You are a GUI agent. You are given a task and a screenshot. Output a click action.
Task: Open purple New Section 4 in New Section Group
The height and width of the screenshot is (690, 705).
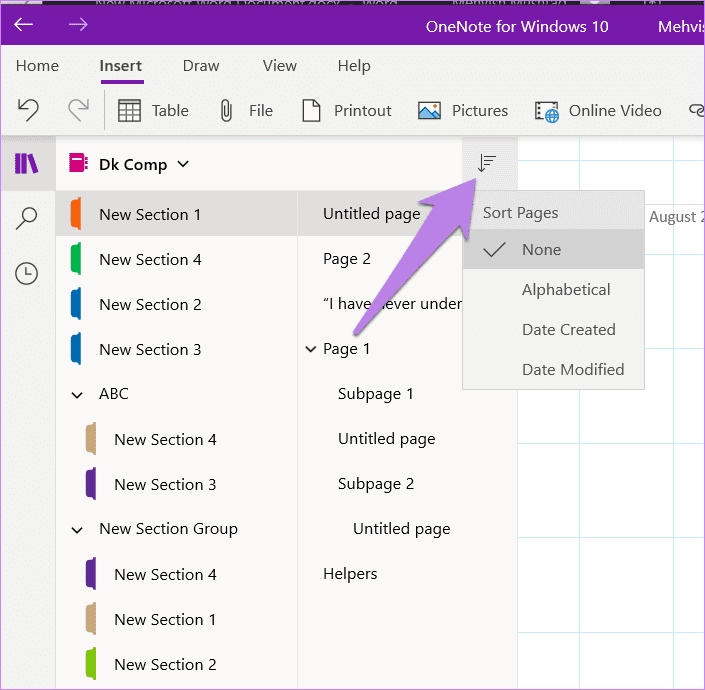click(x=176, y=574)
